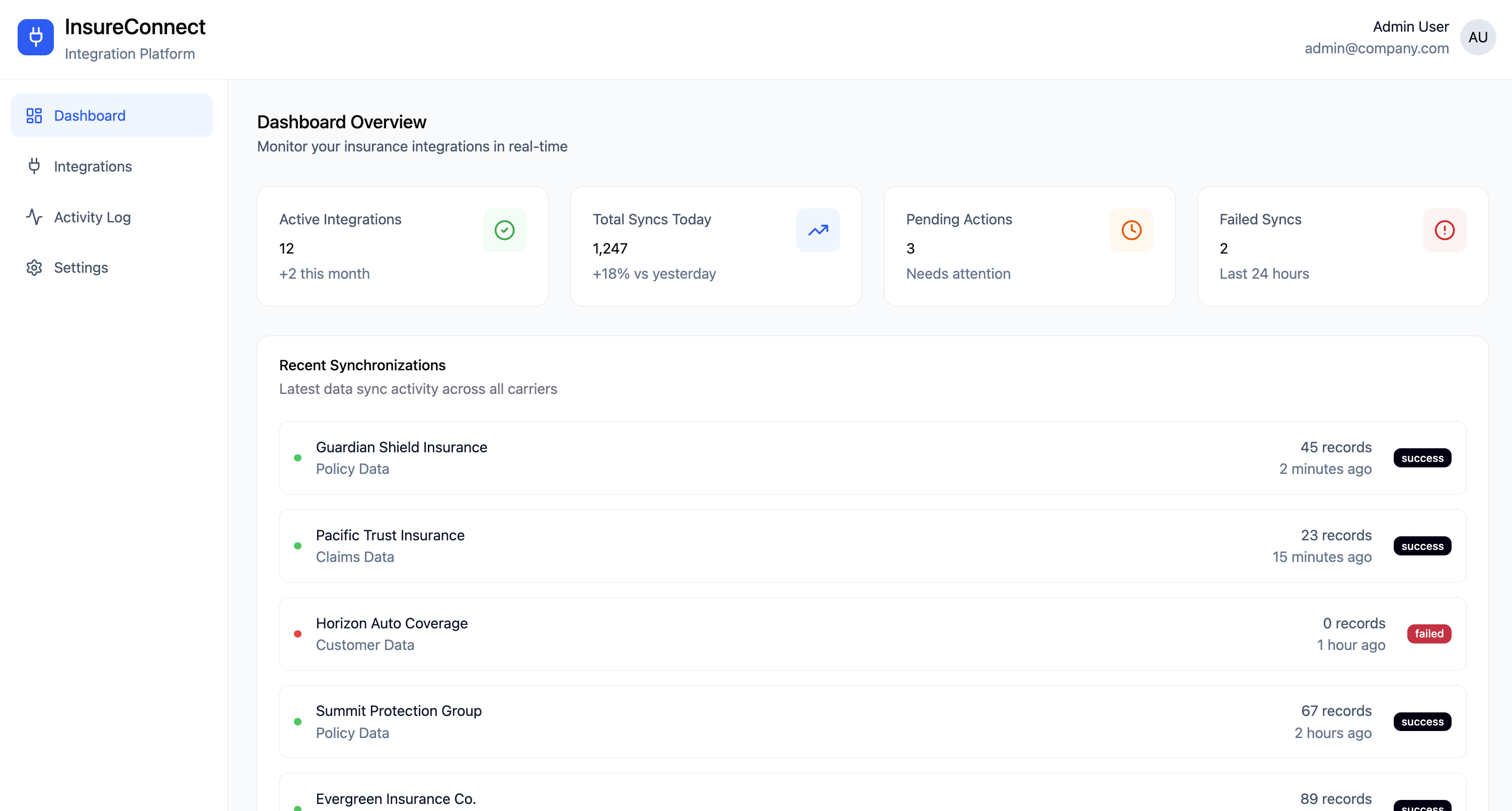Click the AU user avatar

1477,37
